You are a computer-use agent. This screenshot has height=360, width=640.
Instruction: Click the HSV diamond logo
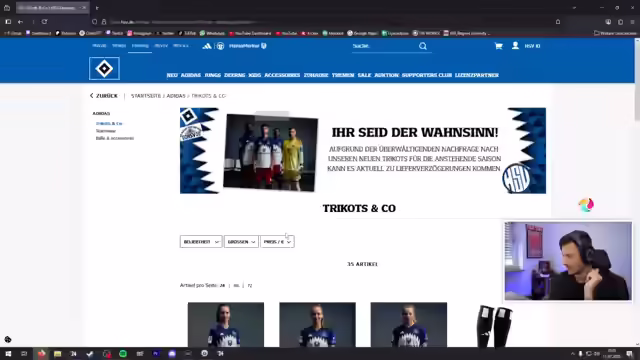coord(104,69)
